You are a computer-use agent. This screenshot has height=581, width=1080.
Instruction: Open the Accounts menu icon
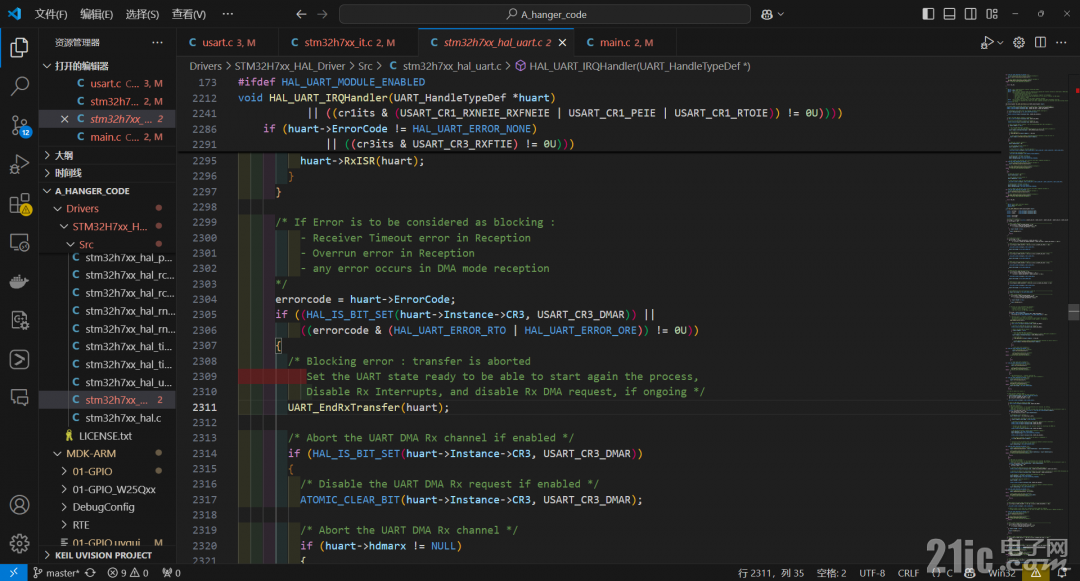point(19,505)
